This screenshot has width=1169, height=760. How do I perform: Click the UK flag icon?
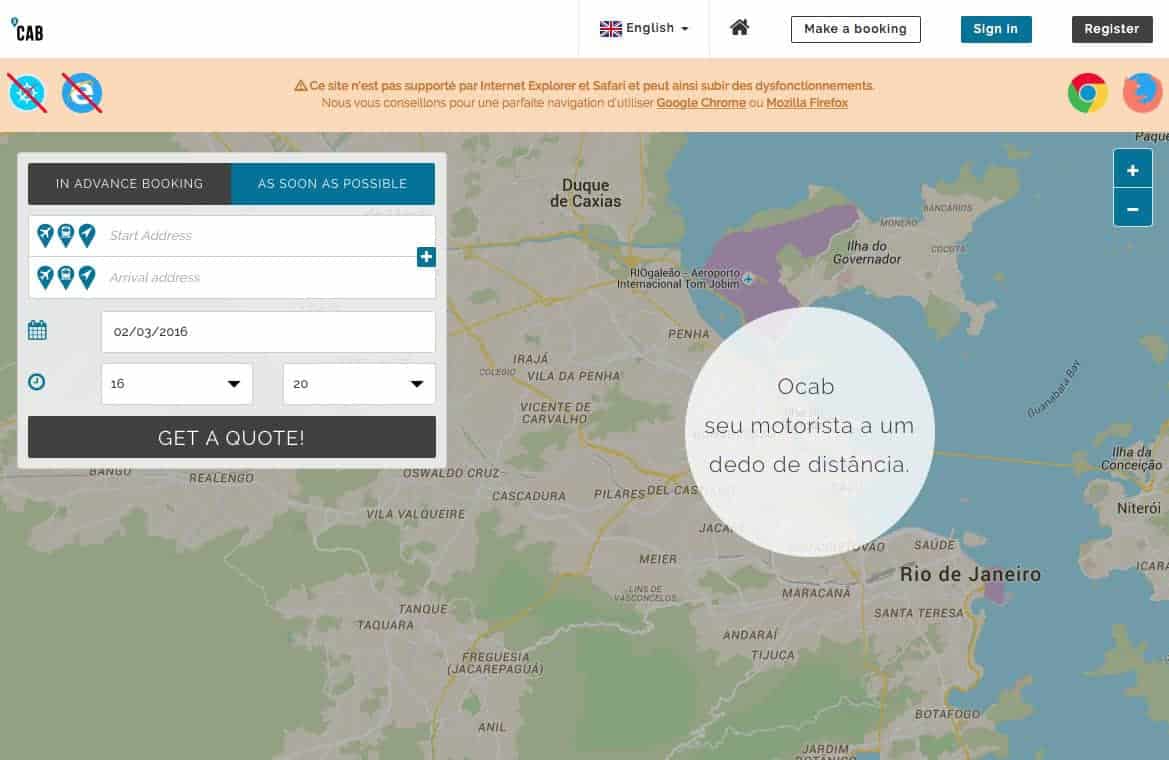(x=611, y=29)
